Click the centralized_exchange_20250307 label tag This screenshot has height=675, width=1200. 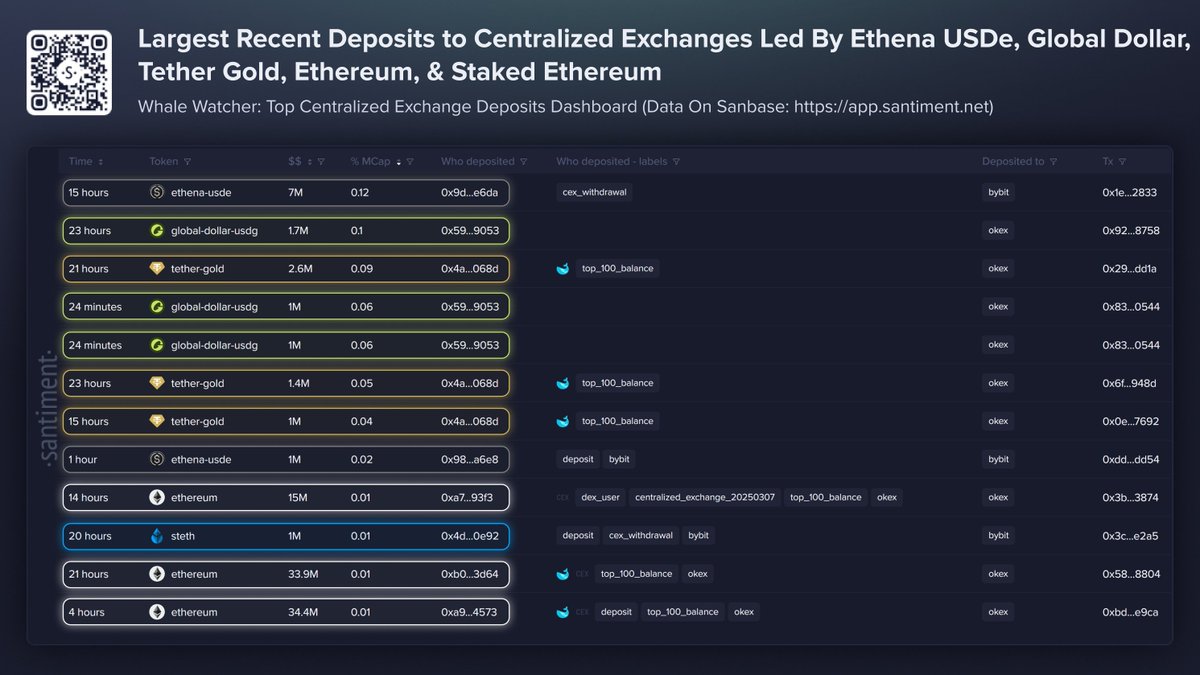[x=705, y=498]
